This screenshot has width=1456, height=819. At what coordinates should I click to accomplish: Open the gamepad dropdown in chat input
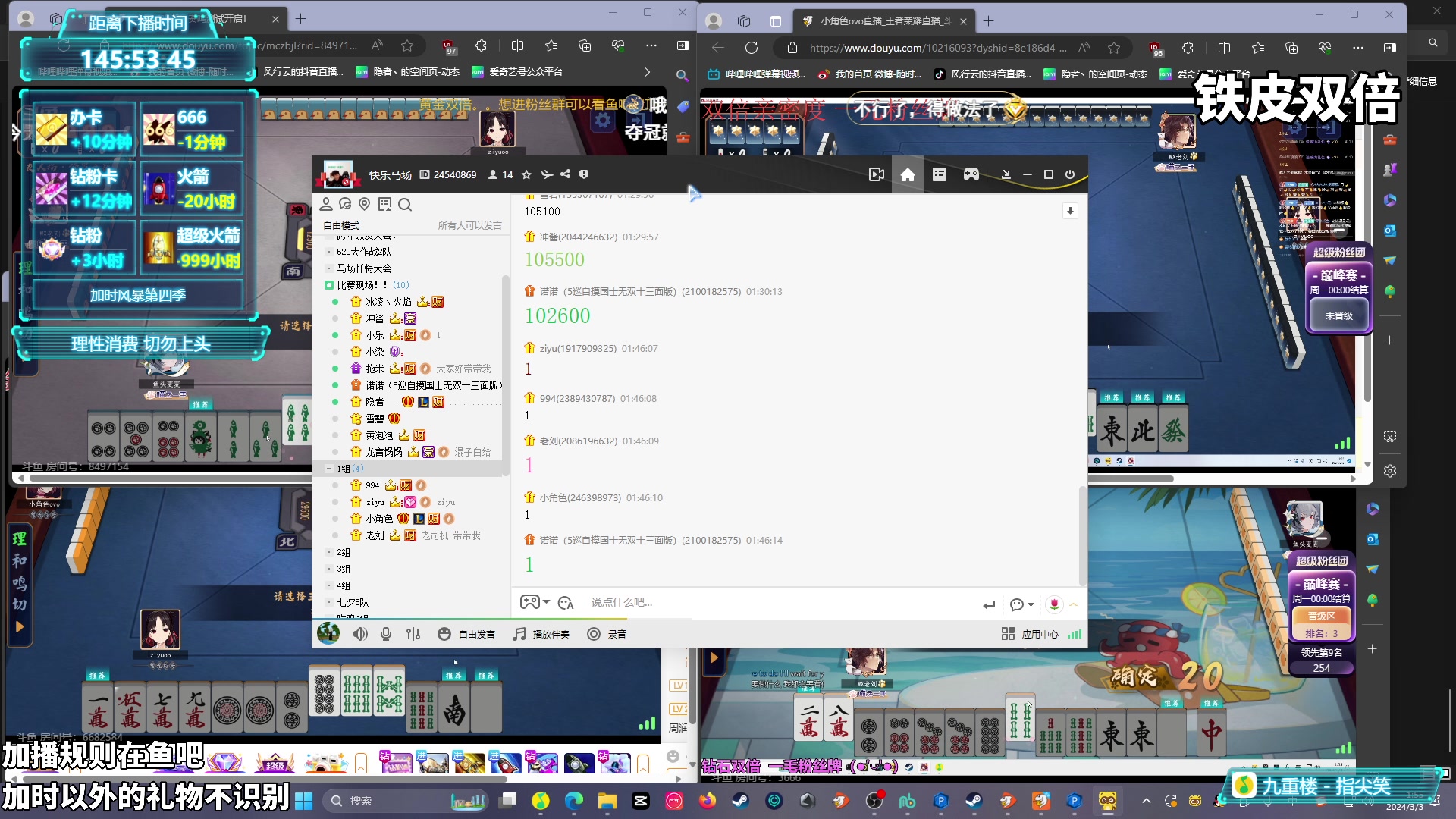tap(535, 602)
